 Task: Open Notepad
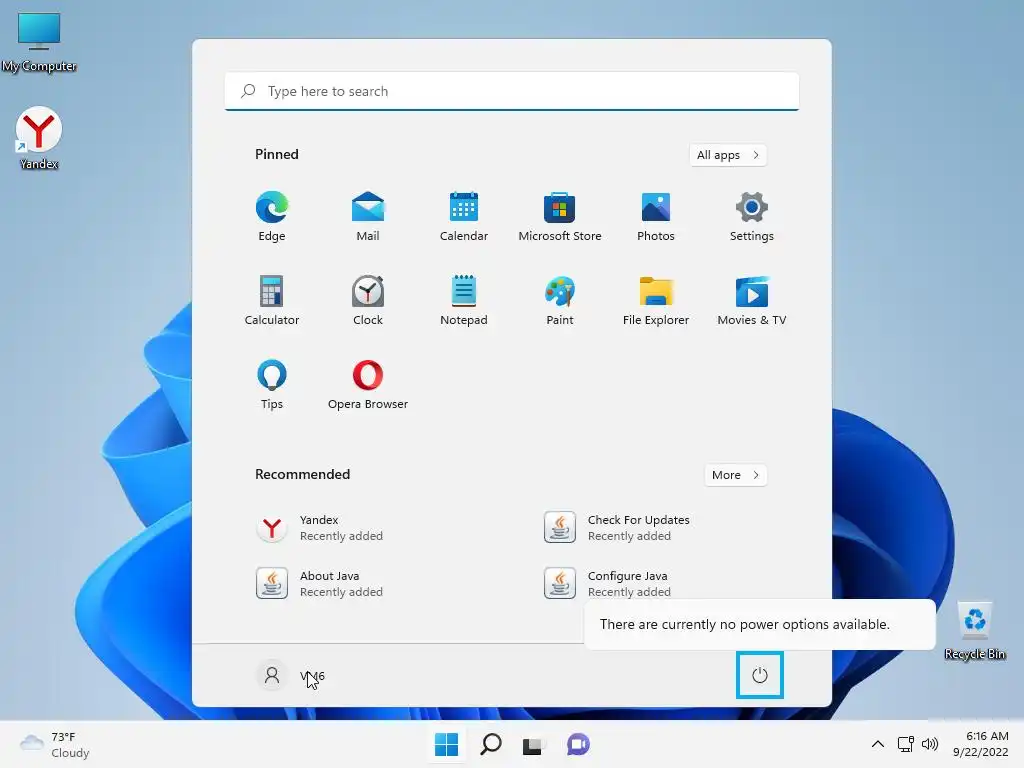point(464,300)
